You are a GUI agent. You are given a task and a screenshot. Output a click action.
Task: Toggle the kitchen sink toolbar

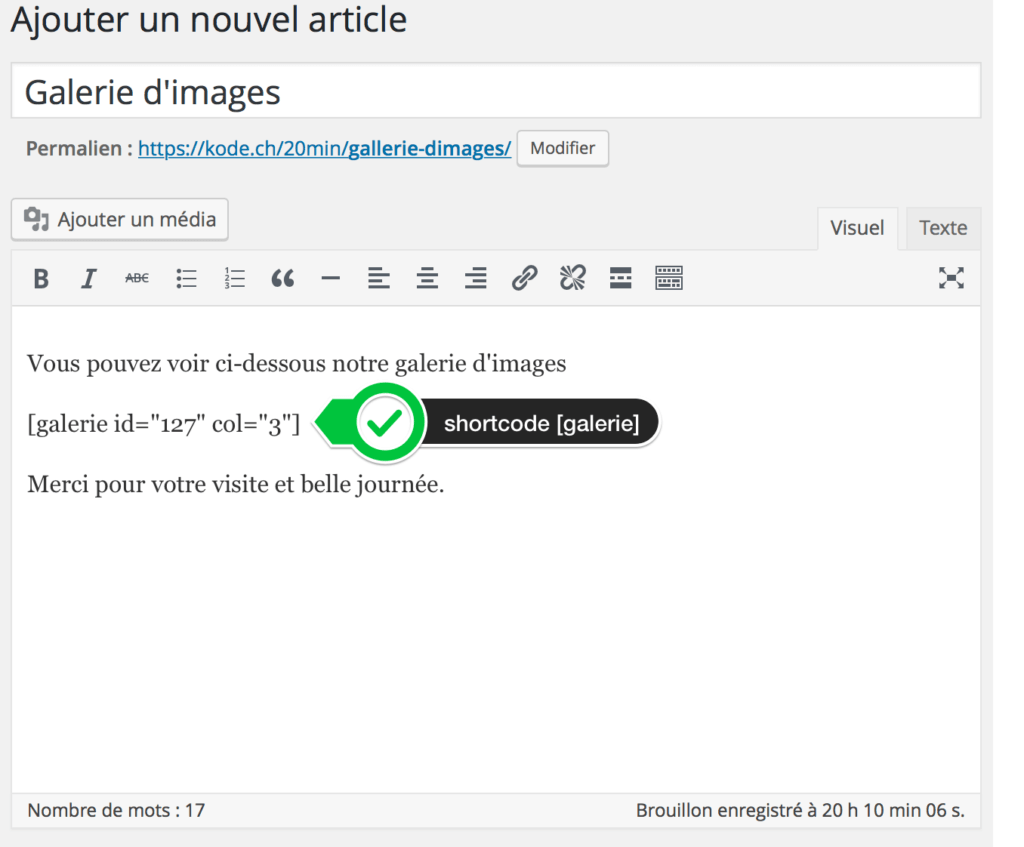[668, 278]
